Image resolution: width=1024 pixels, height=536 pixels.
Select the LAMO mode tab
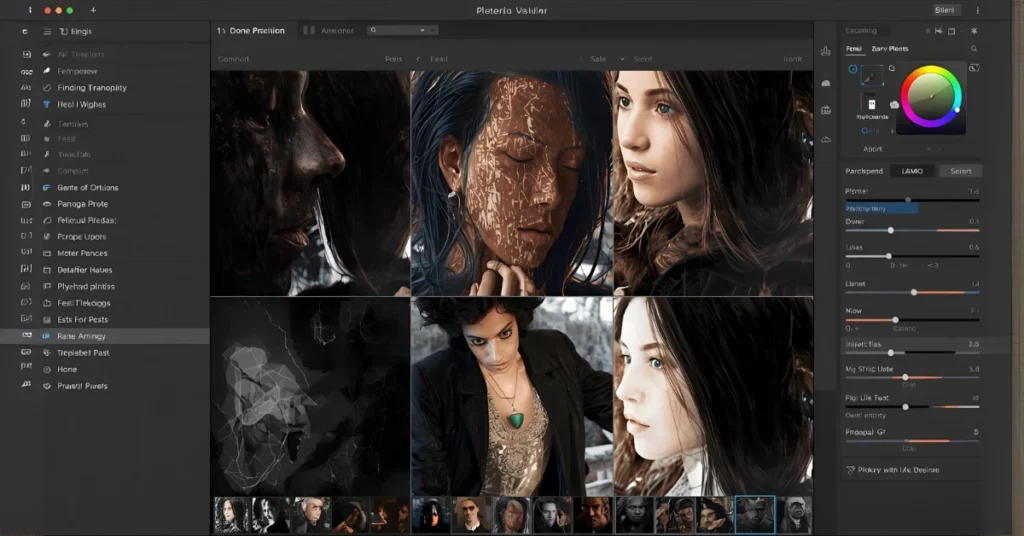tap(912, 171)
